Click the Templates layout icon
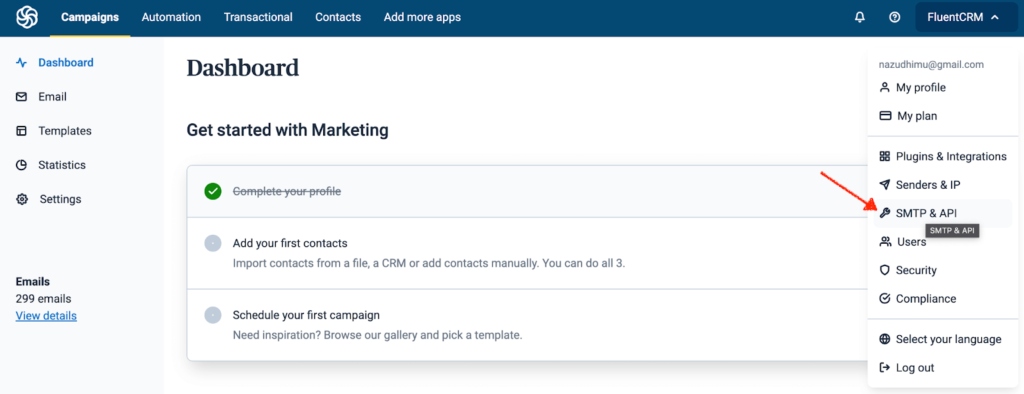This screenshot has height=394, width=1024. 22,131
